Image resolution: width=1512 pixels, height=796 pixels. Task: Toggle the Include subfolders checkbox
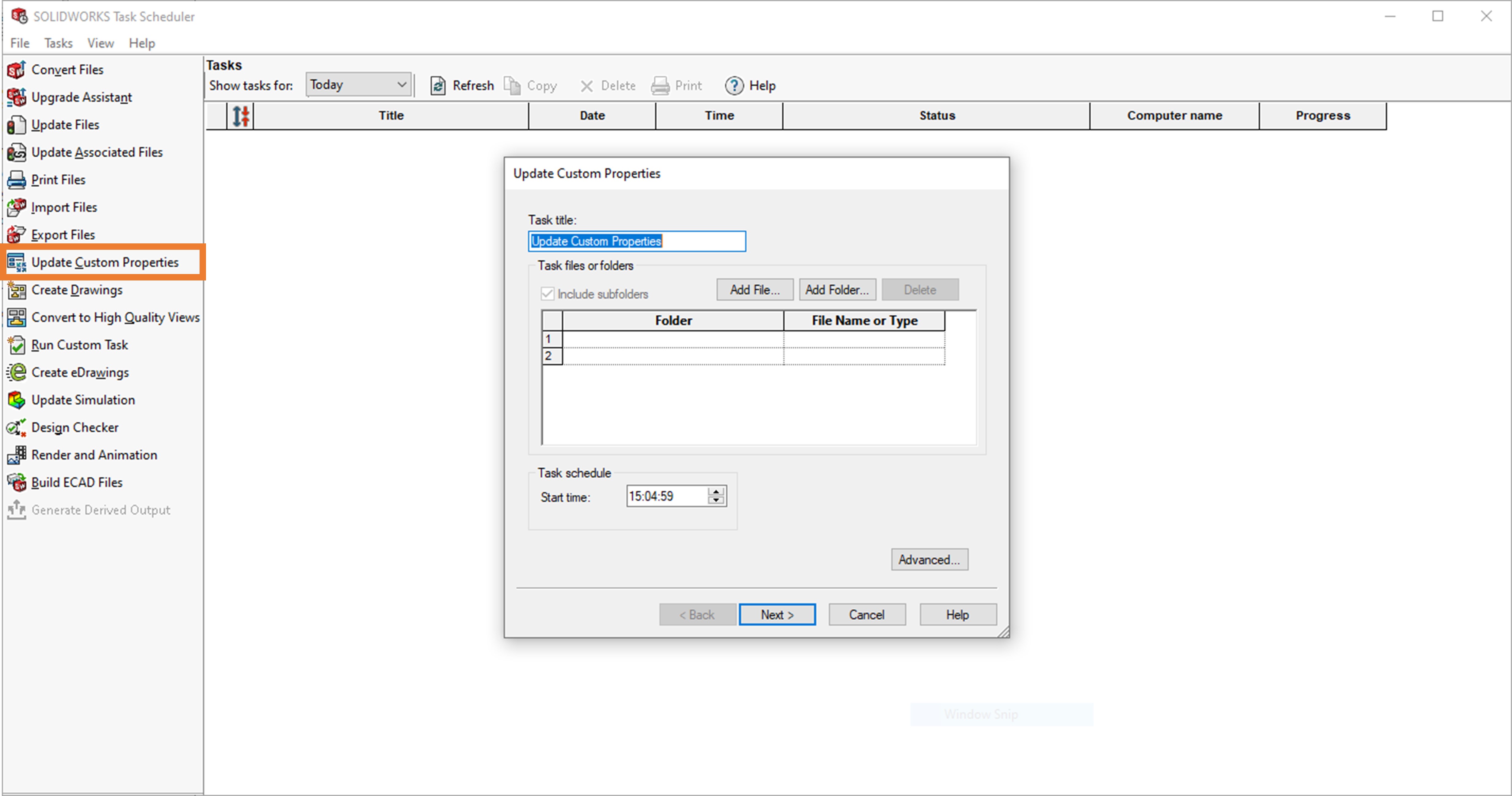click(547, 294)
